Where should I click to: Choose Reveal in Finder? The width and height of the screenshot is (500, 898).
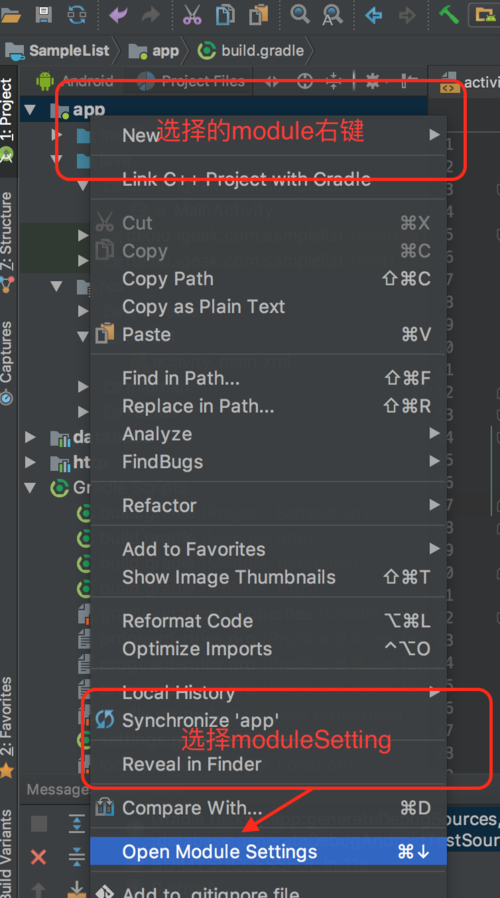click(268, 764)
